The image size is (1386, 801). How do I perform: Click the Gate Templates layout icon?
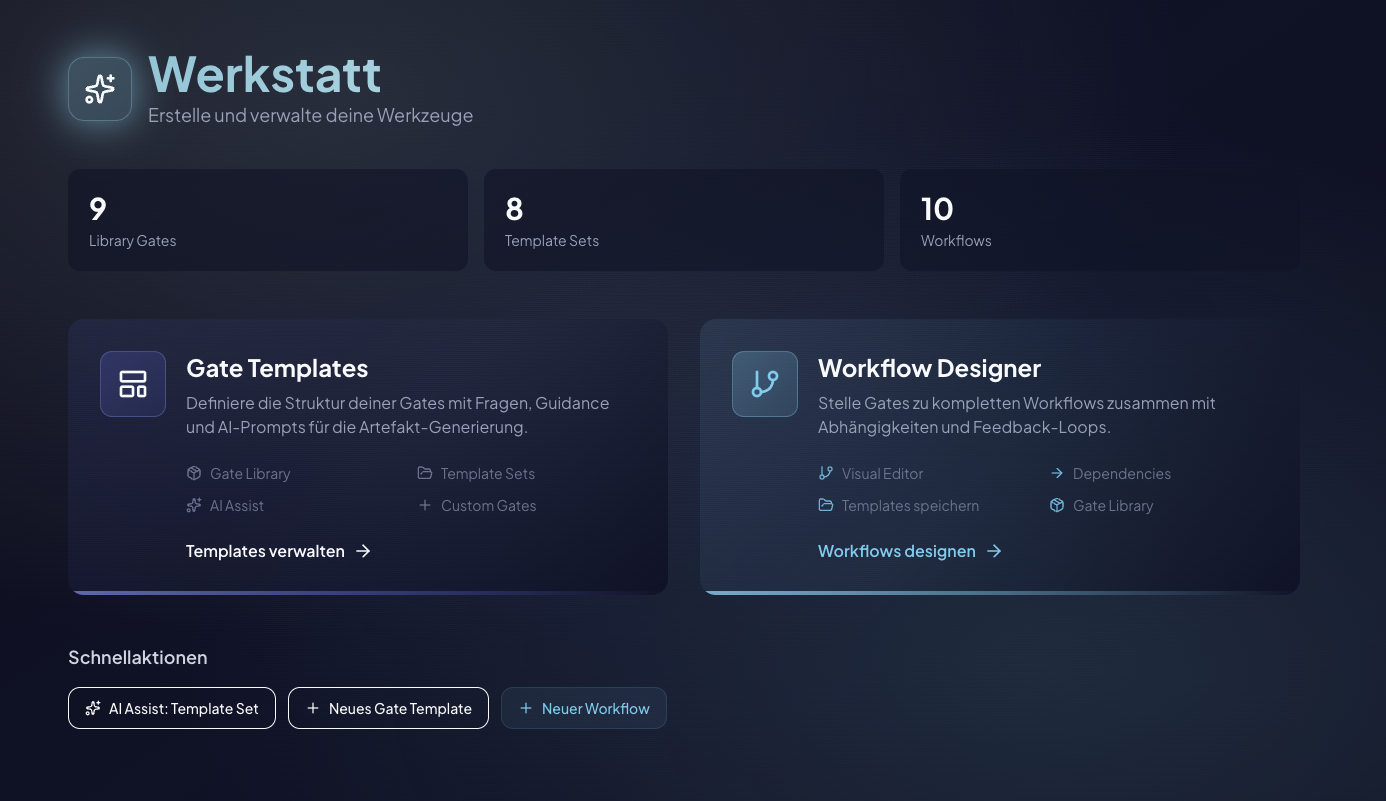[133, 384]
